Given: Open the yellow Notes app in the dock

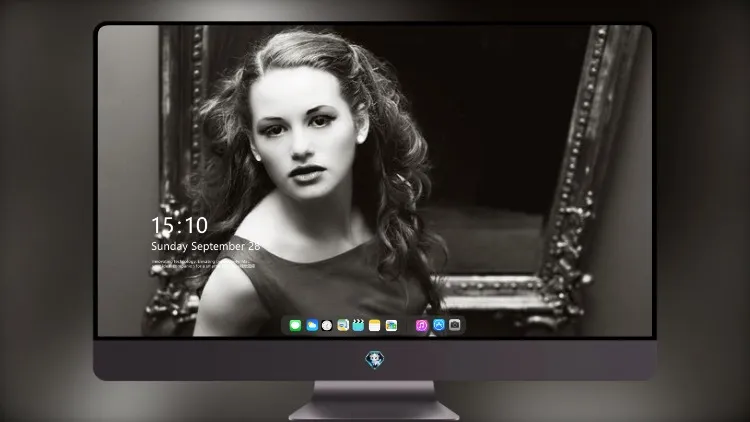Looking at the screenshot, I should point(375,325).
